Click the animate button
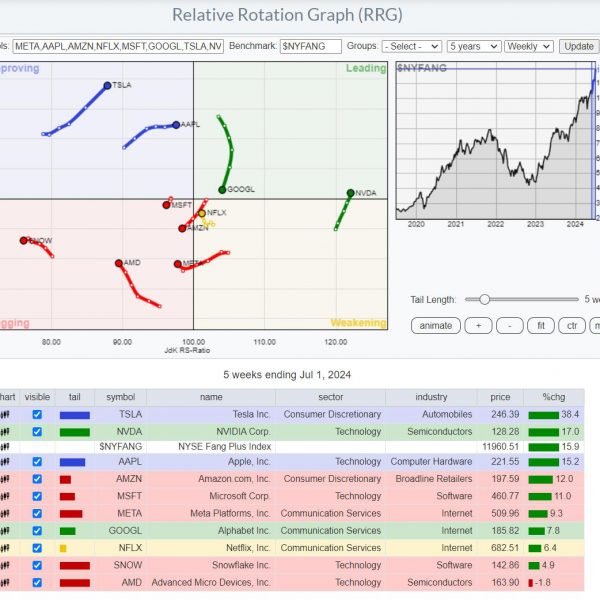The image size is (600, 600). click(x=435, y=326)
